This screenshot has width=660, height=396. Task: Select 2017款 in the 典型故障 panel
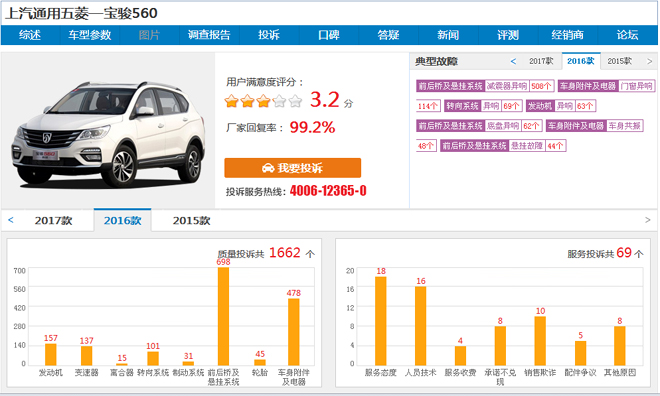click(x=541, y=61)
